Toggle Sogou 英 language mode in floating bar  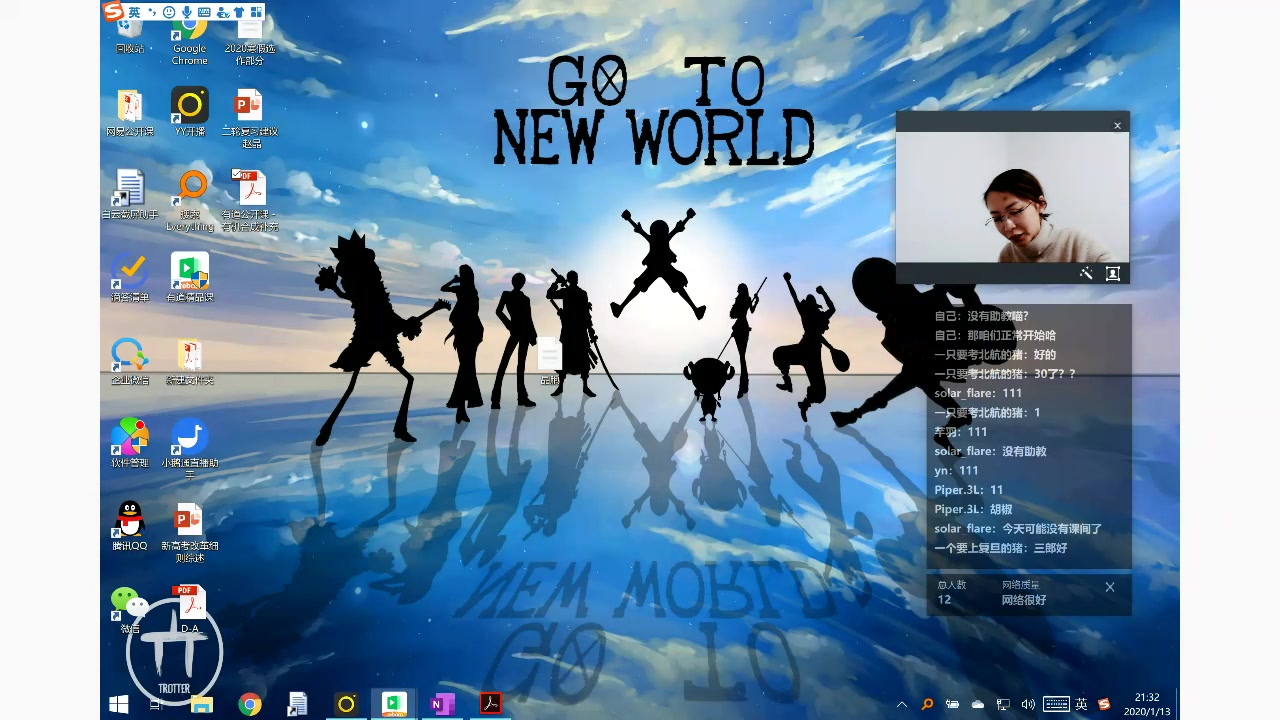(x=134, y=12)
